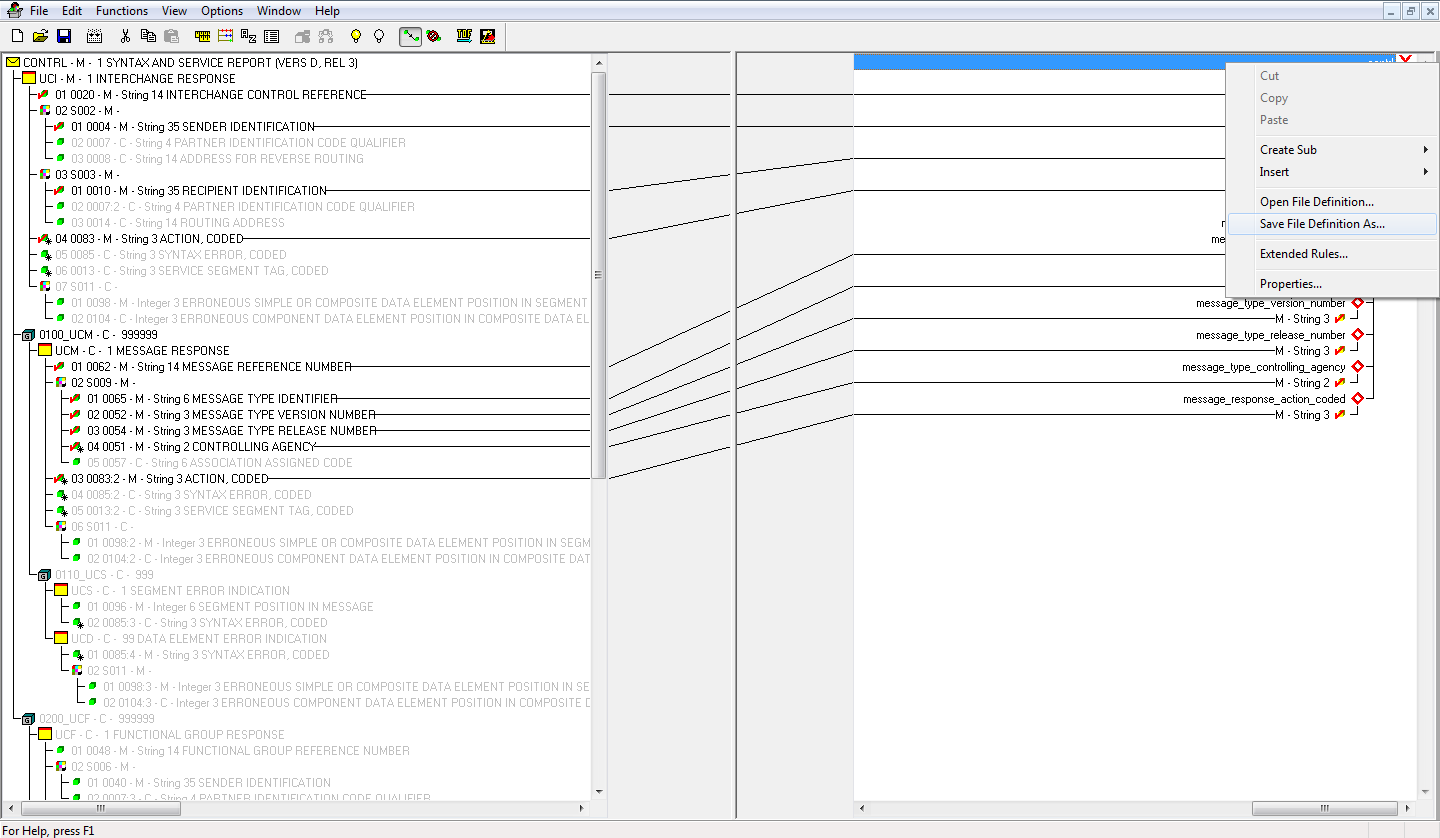This screenshot has height=838, width=1440.
Task: Click the Paste toolbar icon
Action: click(x=170, y=36)
